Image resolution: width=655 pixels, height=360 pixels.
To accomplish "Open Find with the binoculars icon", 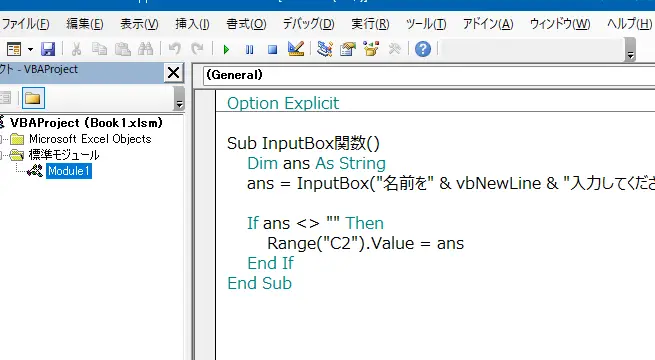I will (x=145, y=49).
